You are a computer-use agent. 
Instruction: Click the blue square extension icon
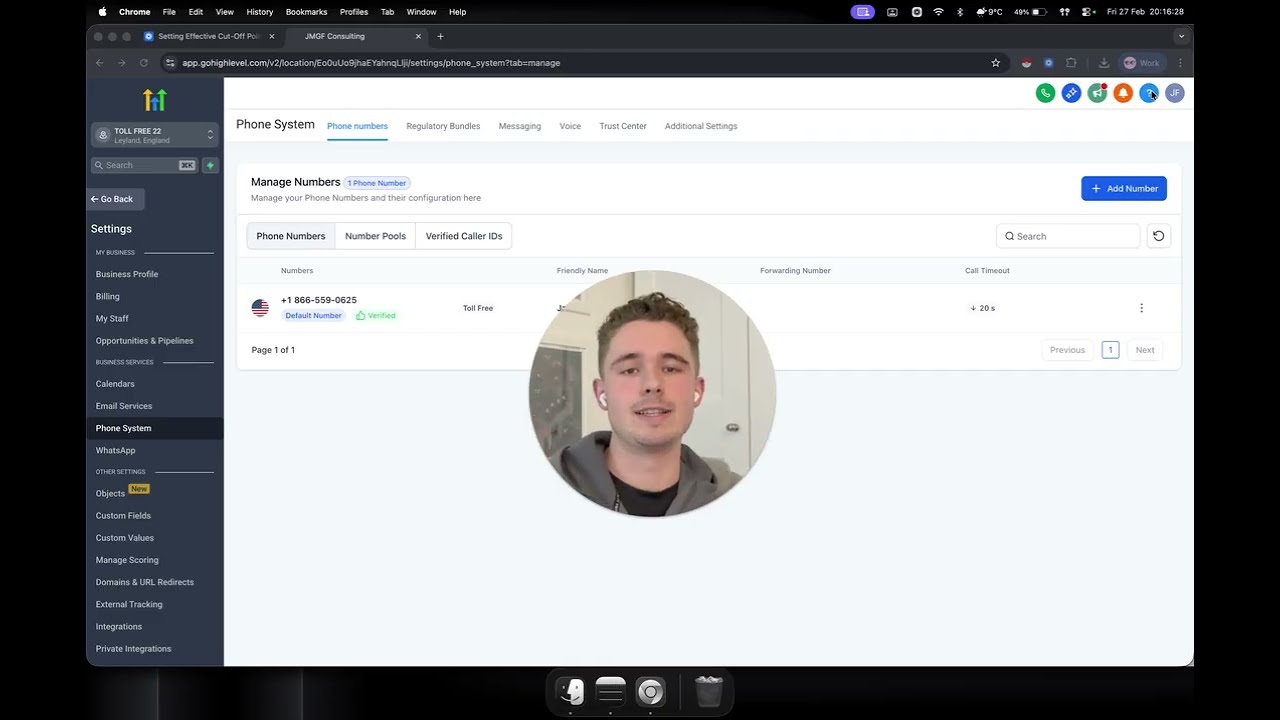pyautogui.click(x=1048, y=63)
